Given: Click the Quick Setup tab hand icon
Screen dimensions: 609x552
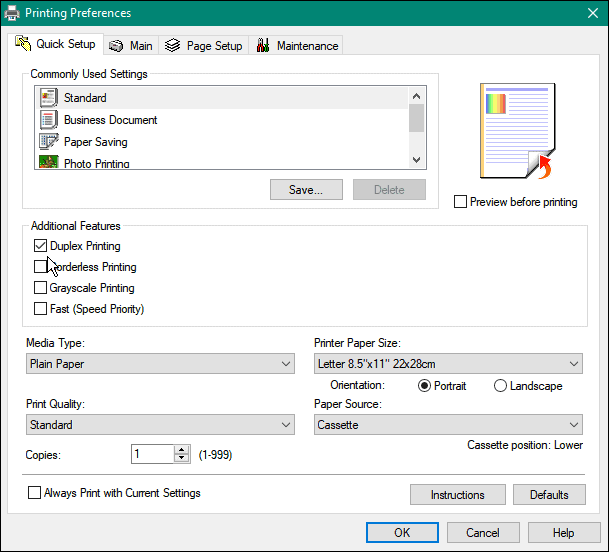Looking at the screenshot, I should click(23, 43).
